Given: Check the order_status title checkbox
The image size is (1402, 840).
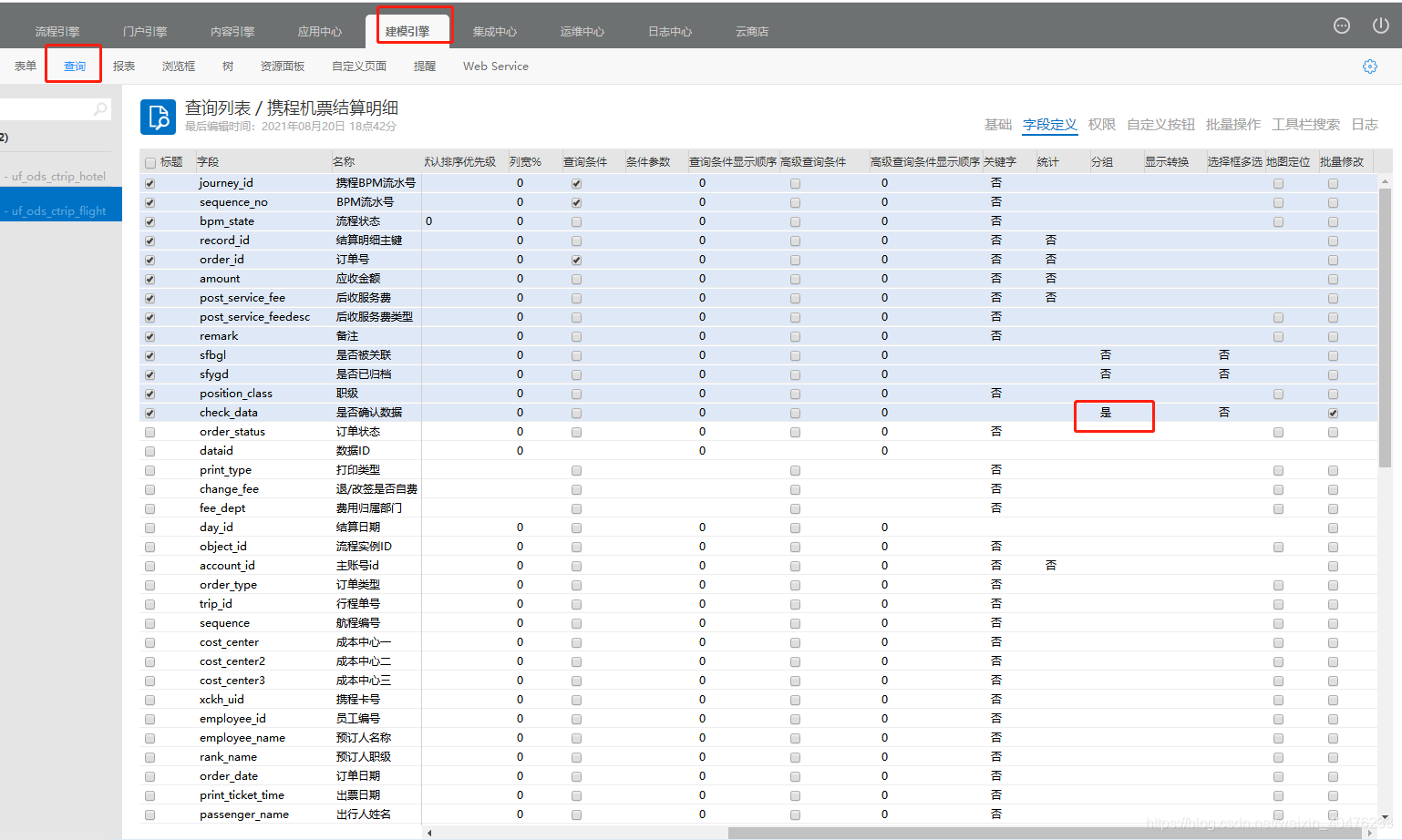Looking at the screenshot, I should 149,432.
